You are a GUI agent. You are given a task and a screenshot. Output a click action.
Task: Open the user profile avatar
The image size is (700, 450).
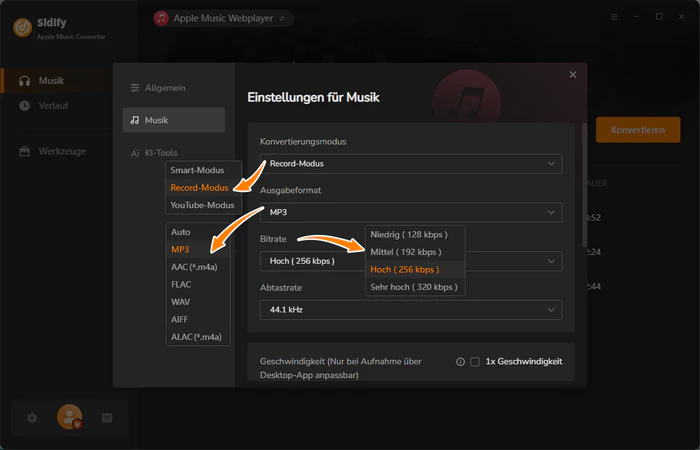coord(69,417)
